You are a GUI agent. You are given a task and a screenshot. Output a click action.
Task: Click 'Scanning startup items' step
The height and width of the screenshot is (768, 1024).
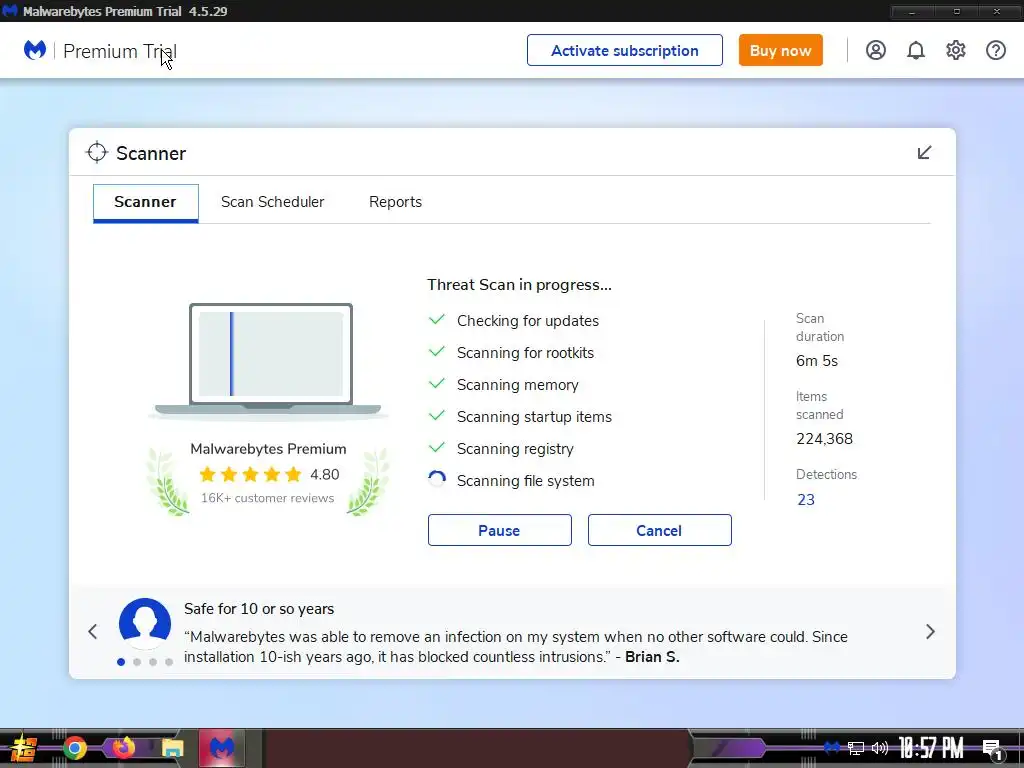pyautogui.click(x=534, y=417)
